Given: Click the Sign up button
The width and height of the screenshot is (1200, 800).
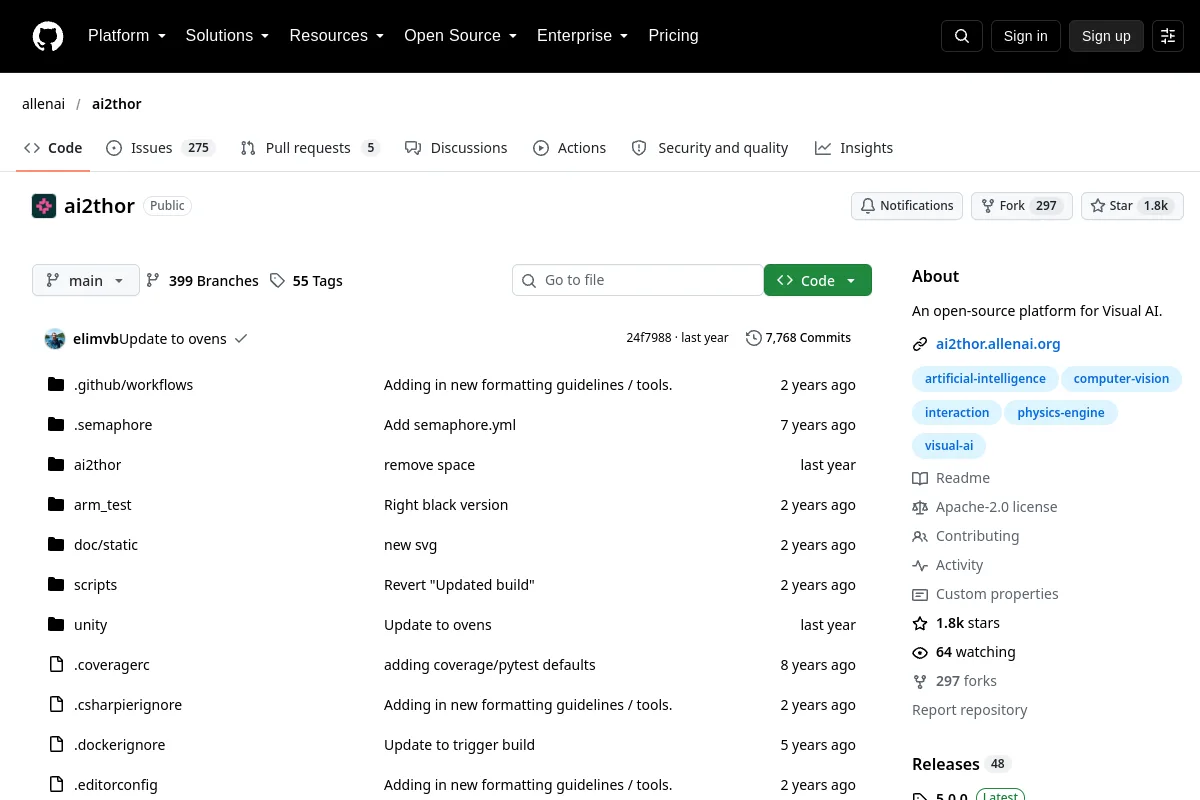Looking at the screenshot, I should [x=1106, y=36].
